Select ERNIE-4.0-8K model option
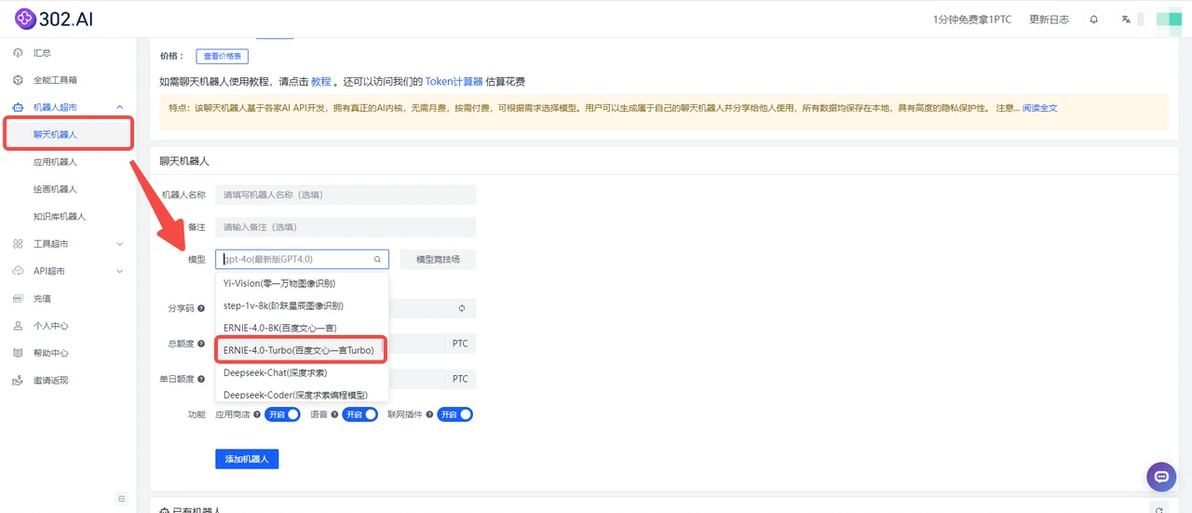The height and width of the screenshot is (513, 1192). 302,328
